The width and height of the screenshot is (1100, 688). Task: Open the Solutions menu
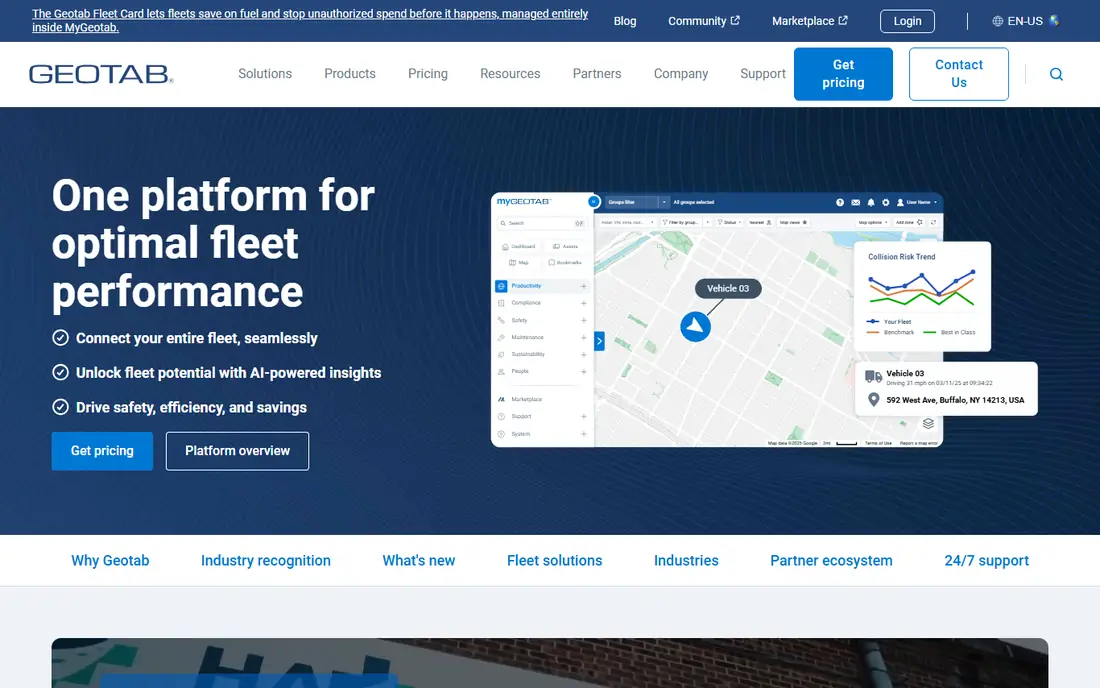click(264, 74)
